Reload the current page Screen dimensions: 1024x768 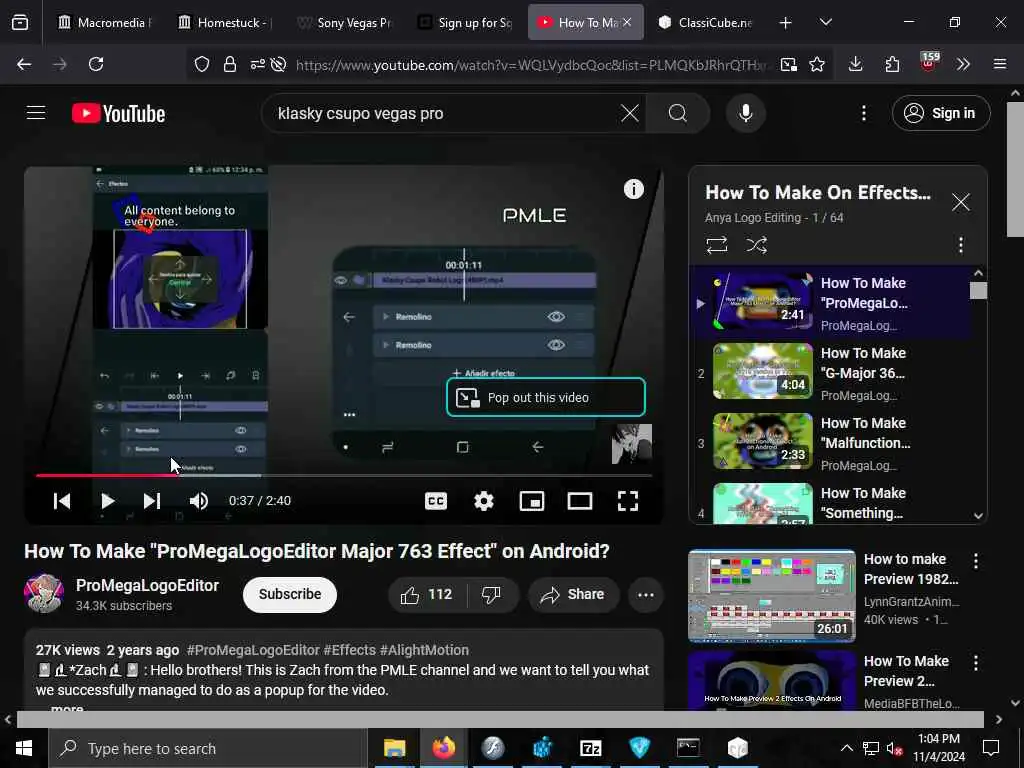click(96, 64)
